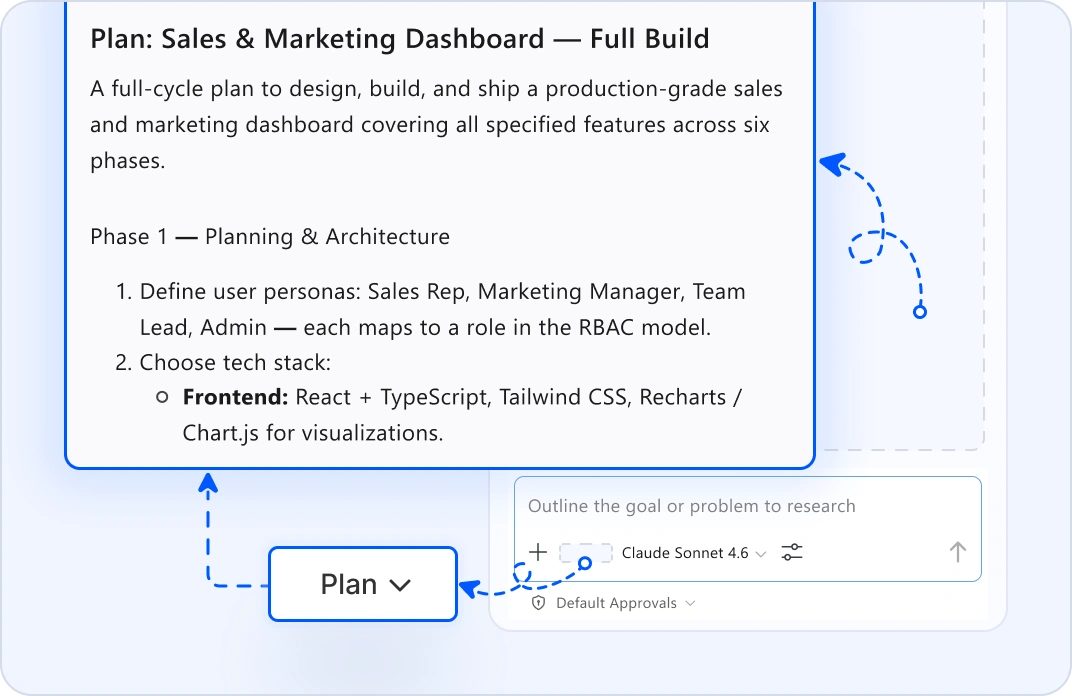
Task: Click the plus attach icon
Action: click(538, 552)
